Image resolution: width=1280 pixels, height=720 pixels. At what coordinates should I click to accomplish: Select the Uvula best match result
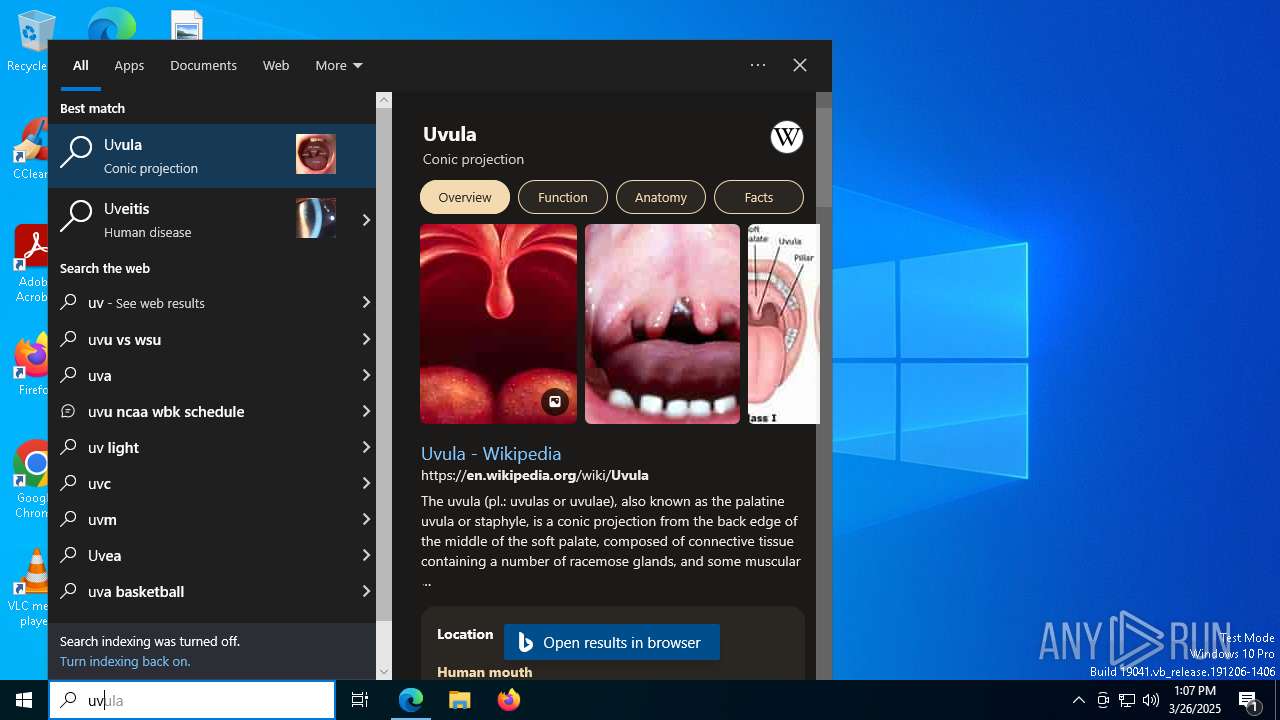(212, 156)
